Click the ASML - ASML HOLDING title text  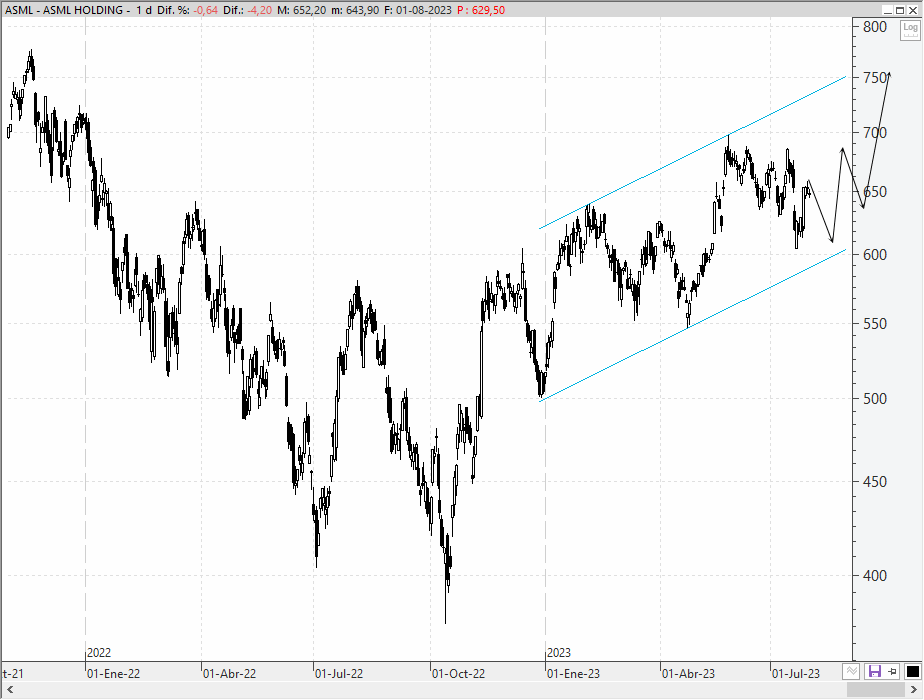click(64, 10)
